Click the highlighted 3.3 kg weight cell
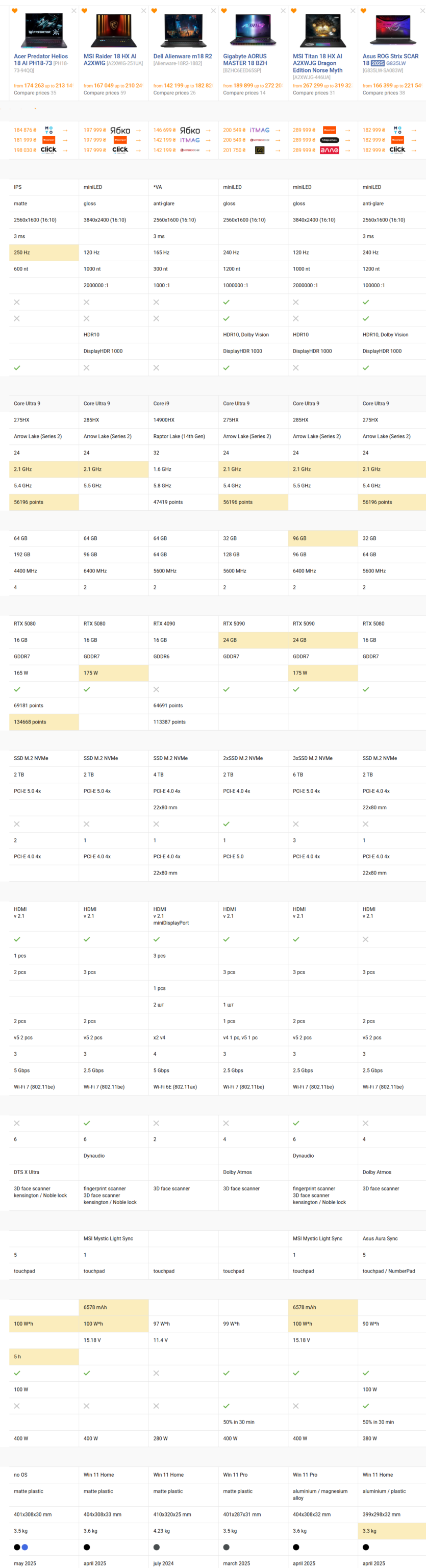 (392, 1531)
